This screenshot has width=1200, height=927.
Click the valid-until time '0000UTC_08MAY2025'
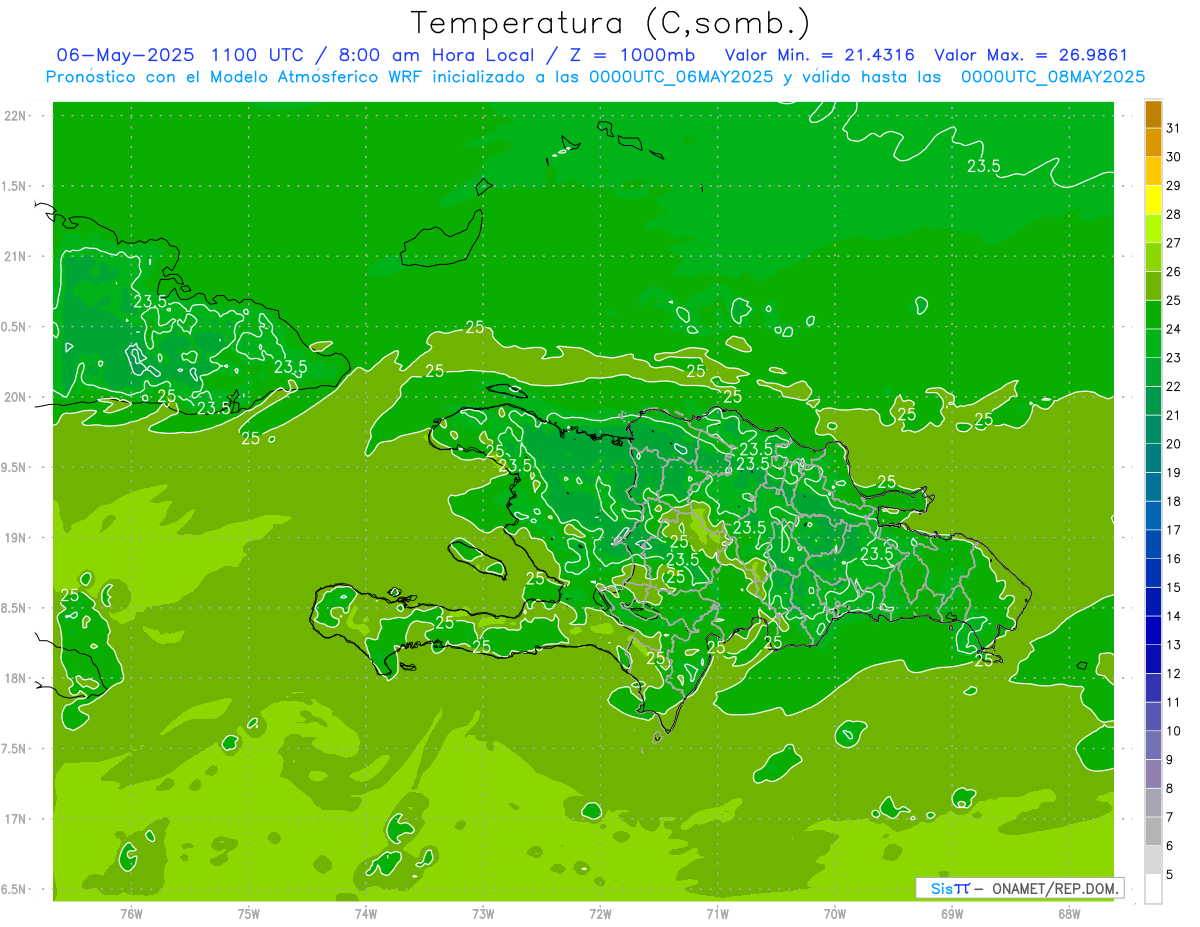click(1053, 76)
